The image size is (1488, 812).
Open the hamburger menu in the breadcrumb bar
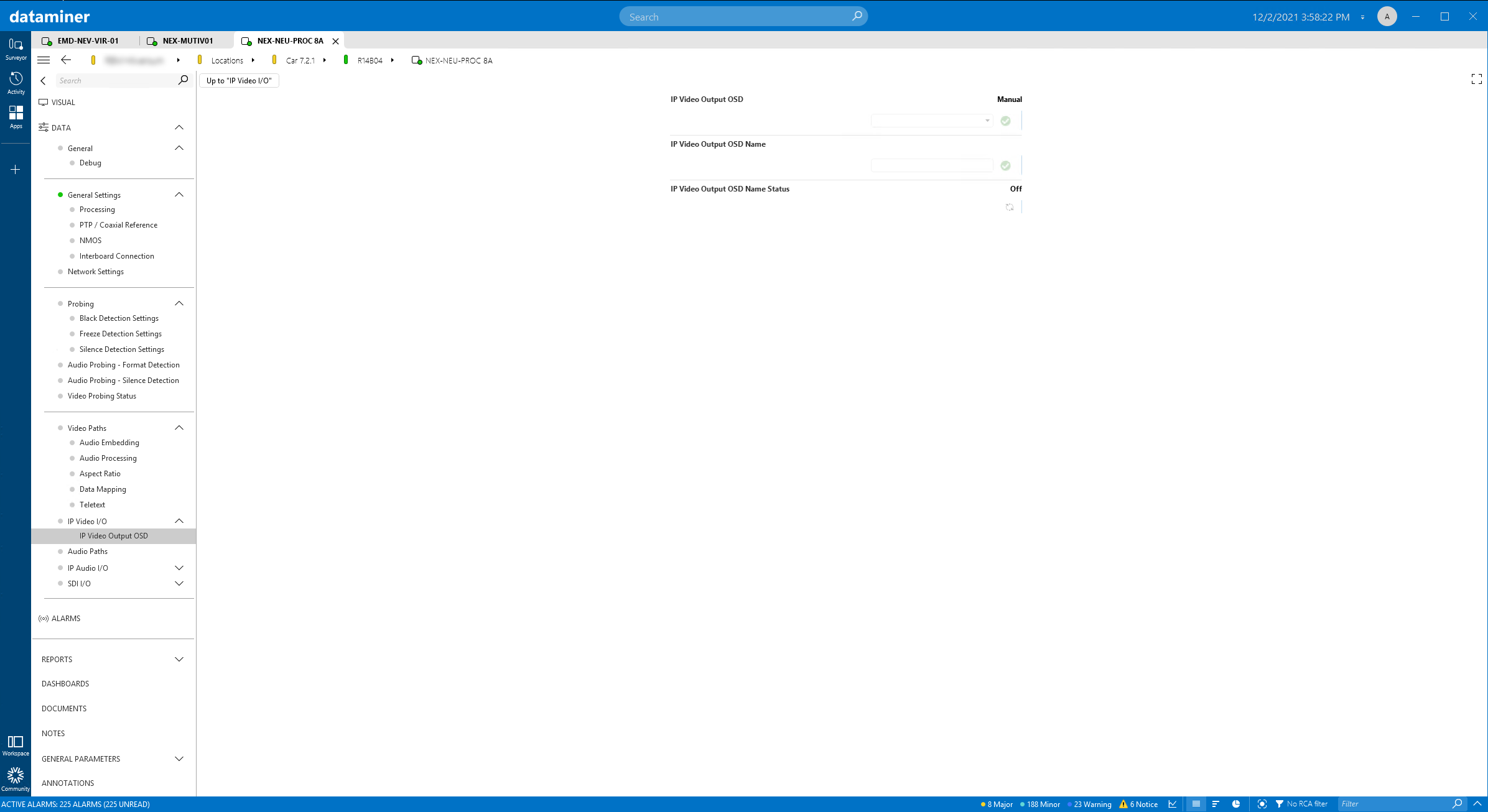click(44, 60)
